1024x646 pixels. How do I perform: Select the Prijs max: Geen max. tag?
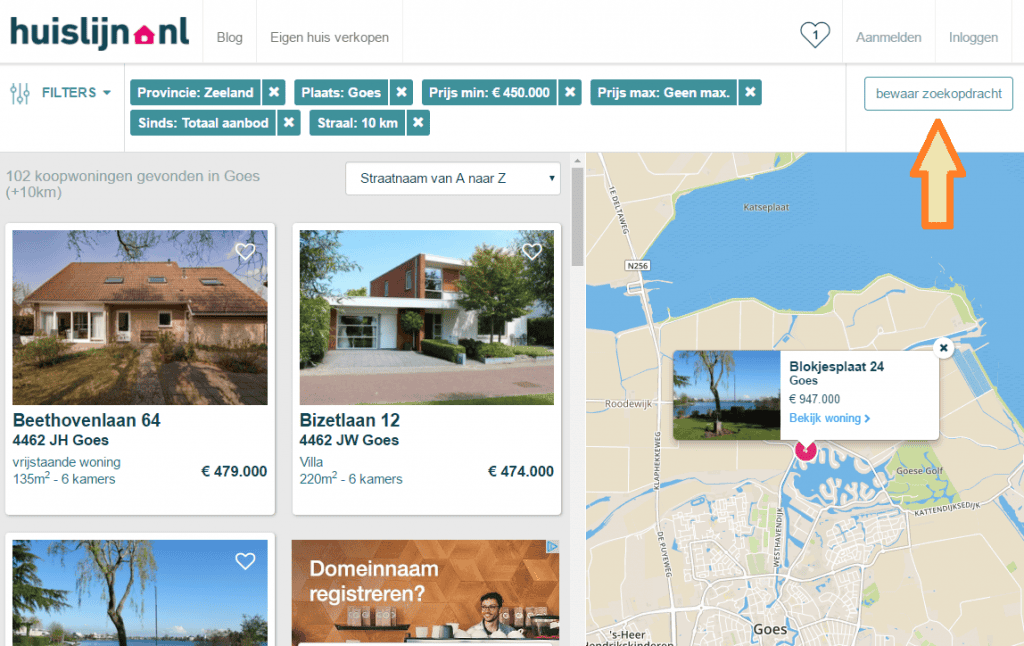point(664,92)
